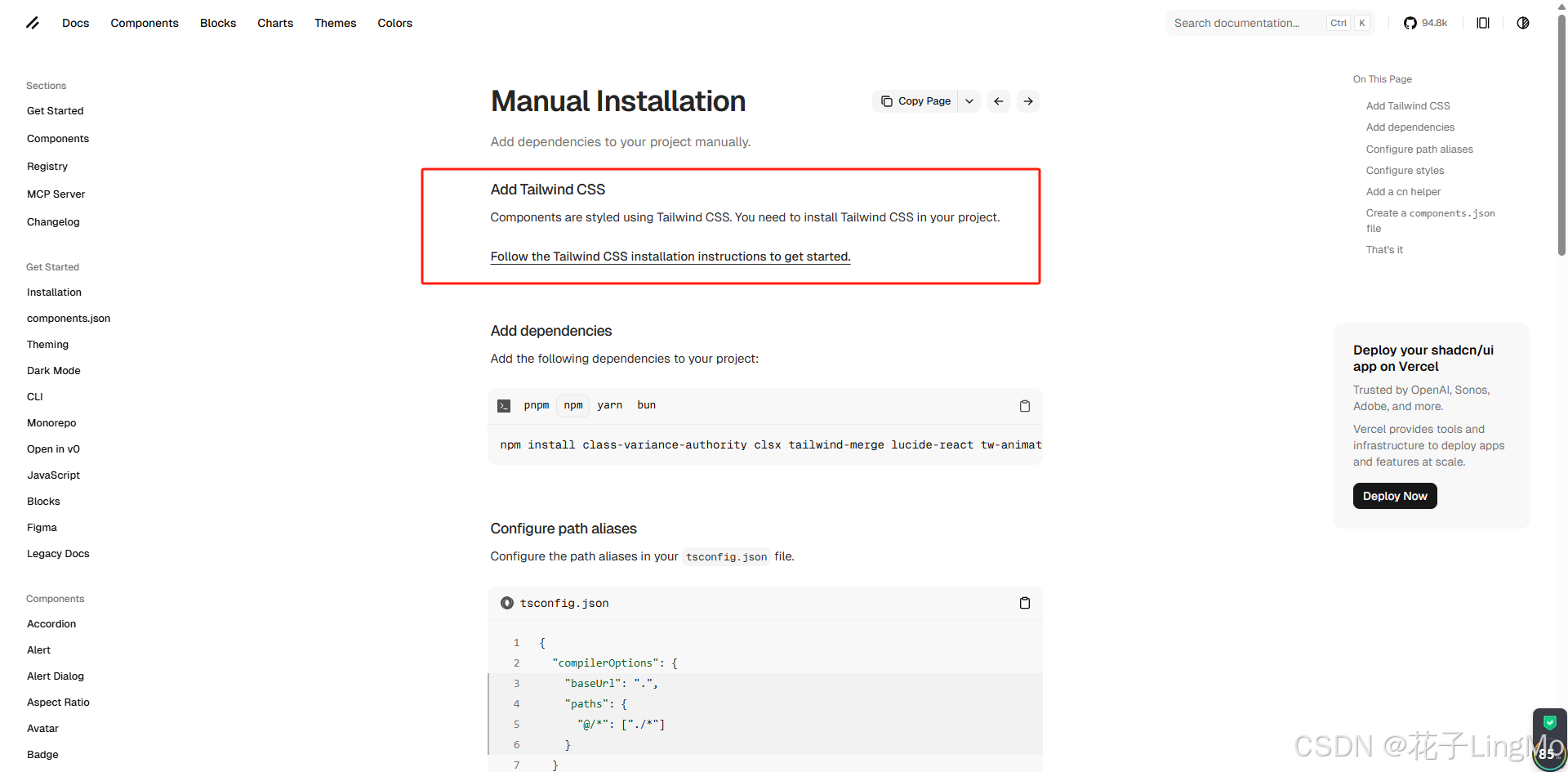Copy the tsconfig.json code block
The height and width of the screenshot is (772, 1568).
click(x=1025, y=603)
